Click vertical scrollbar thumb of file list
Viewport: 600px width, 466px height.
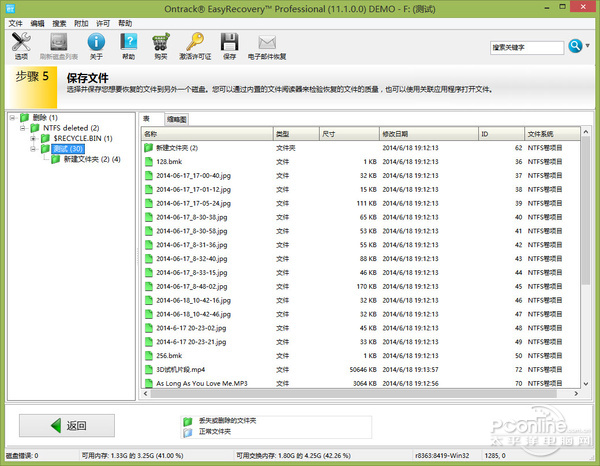(x=585, y=210)
